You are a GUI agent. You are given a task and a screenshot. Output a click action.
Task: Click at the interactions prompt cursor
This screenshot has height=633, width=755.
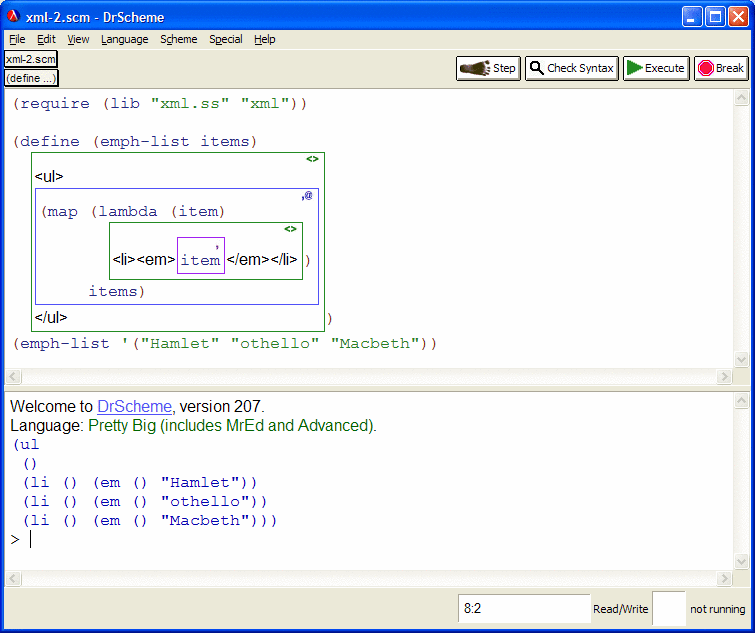pyautogui.click(x=30, y=539)
